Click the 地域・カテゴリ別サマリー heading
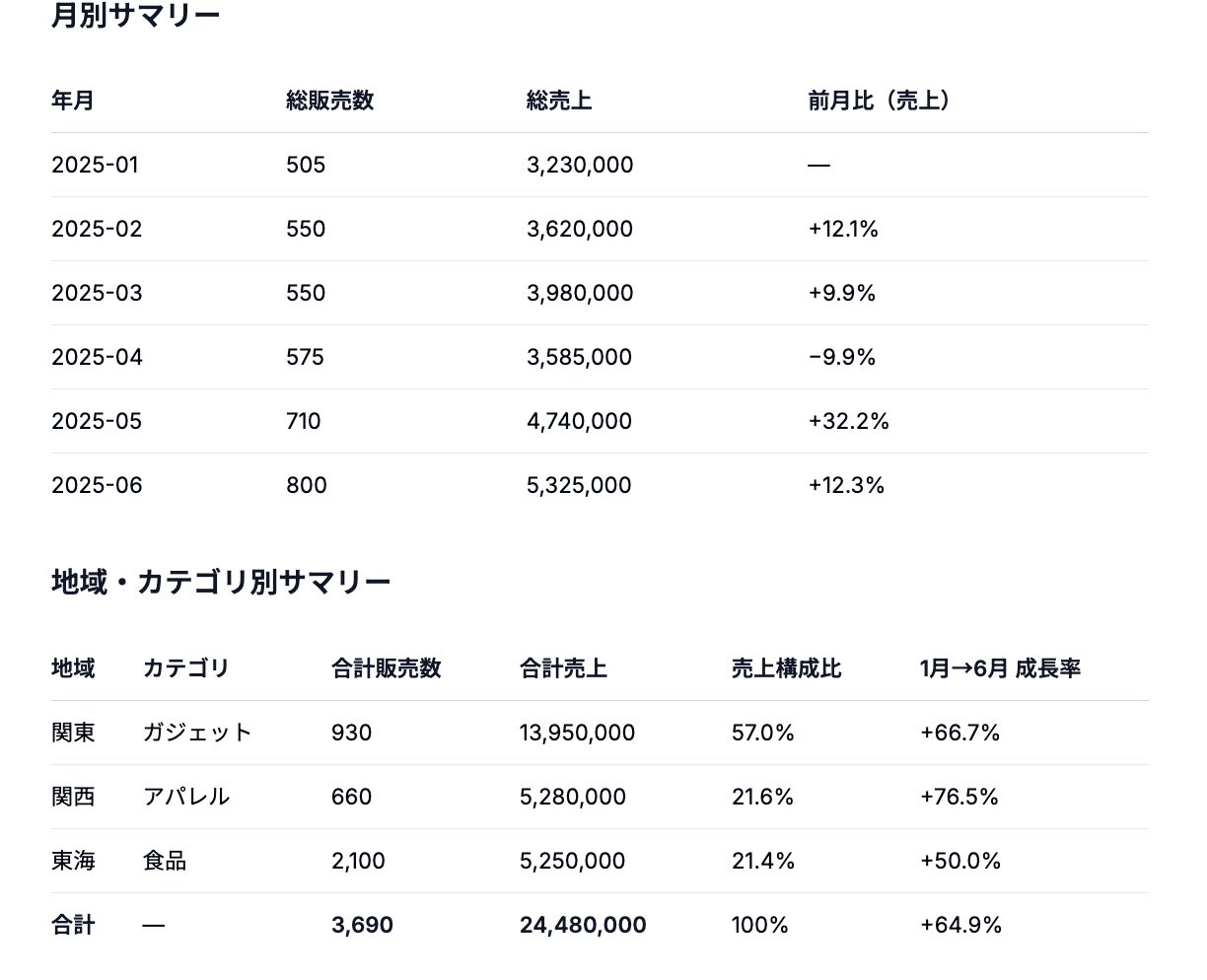1207x980 pixels. pyautogui.click(x=221, y=582)
